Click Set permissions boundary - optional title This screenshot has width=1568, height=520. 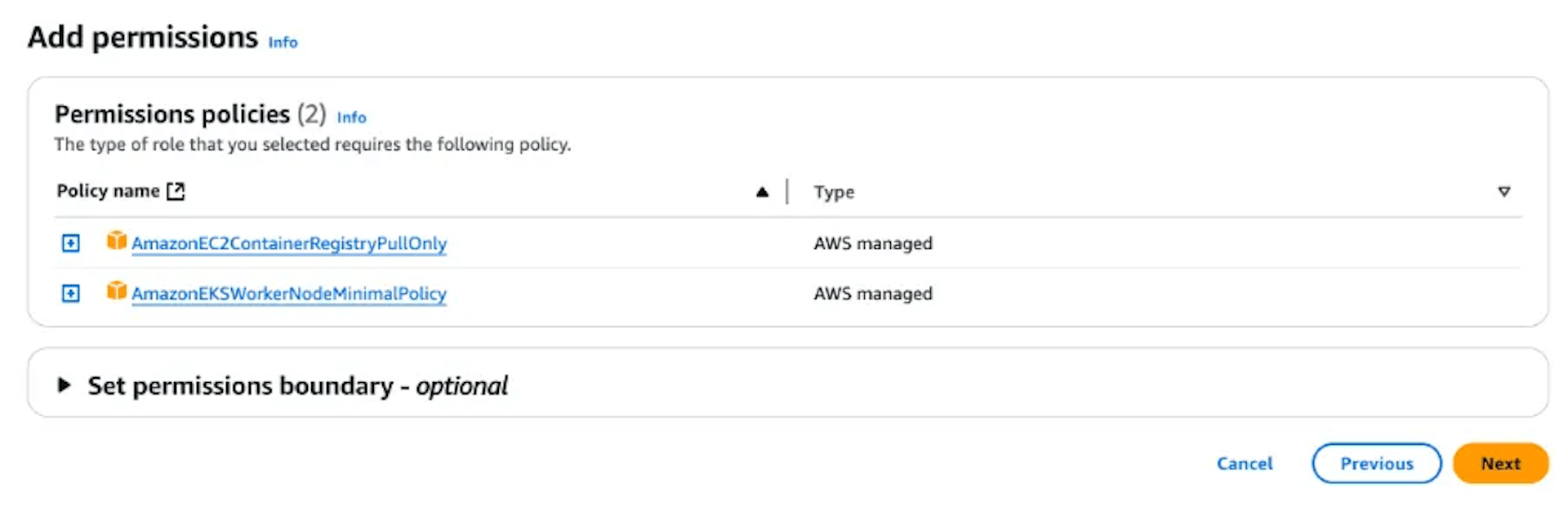click(297, 385)
